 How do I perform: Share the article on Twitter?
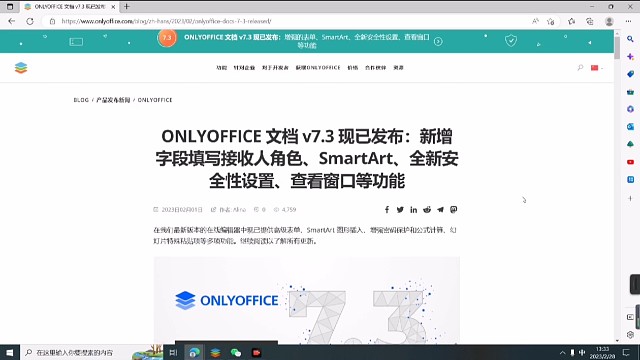pyautogui.click(x=400, y=209)
